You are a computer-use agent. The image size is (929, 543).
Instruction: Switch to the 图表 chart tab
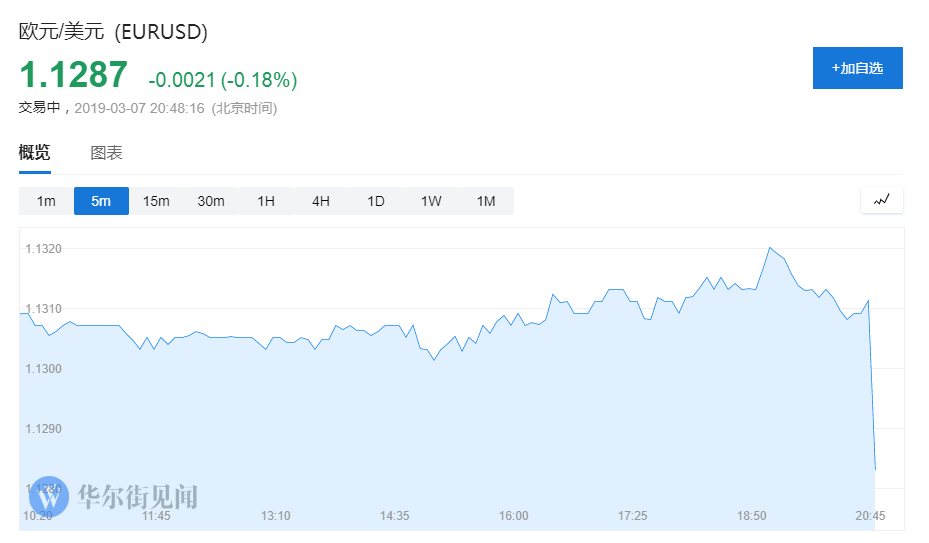pyautogui.click(x=106, y=153)
